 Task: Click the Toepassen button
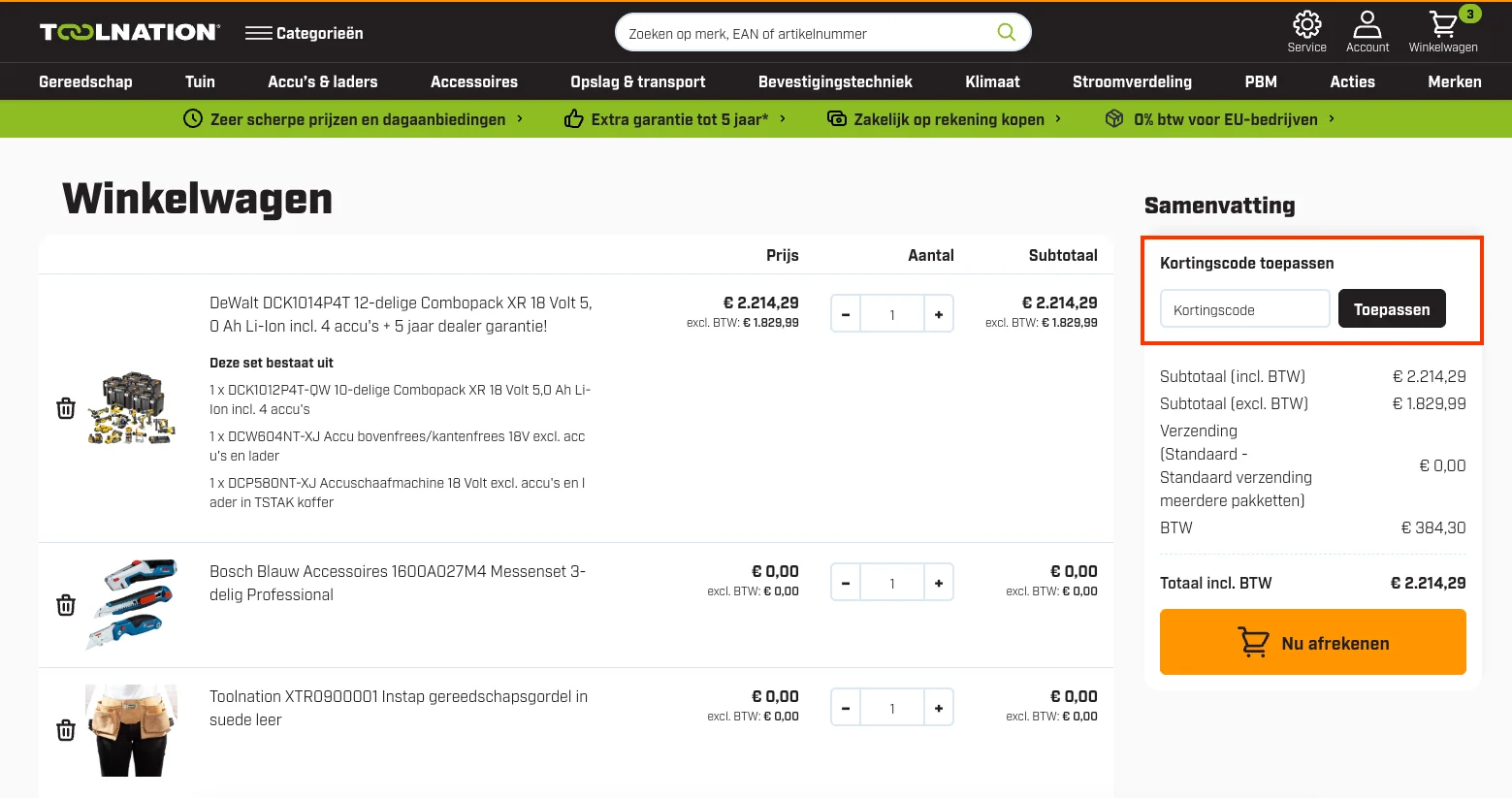tap(1391, 309)
